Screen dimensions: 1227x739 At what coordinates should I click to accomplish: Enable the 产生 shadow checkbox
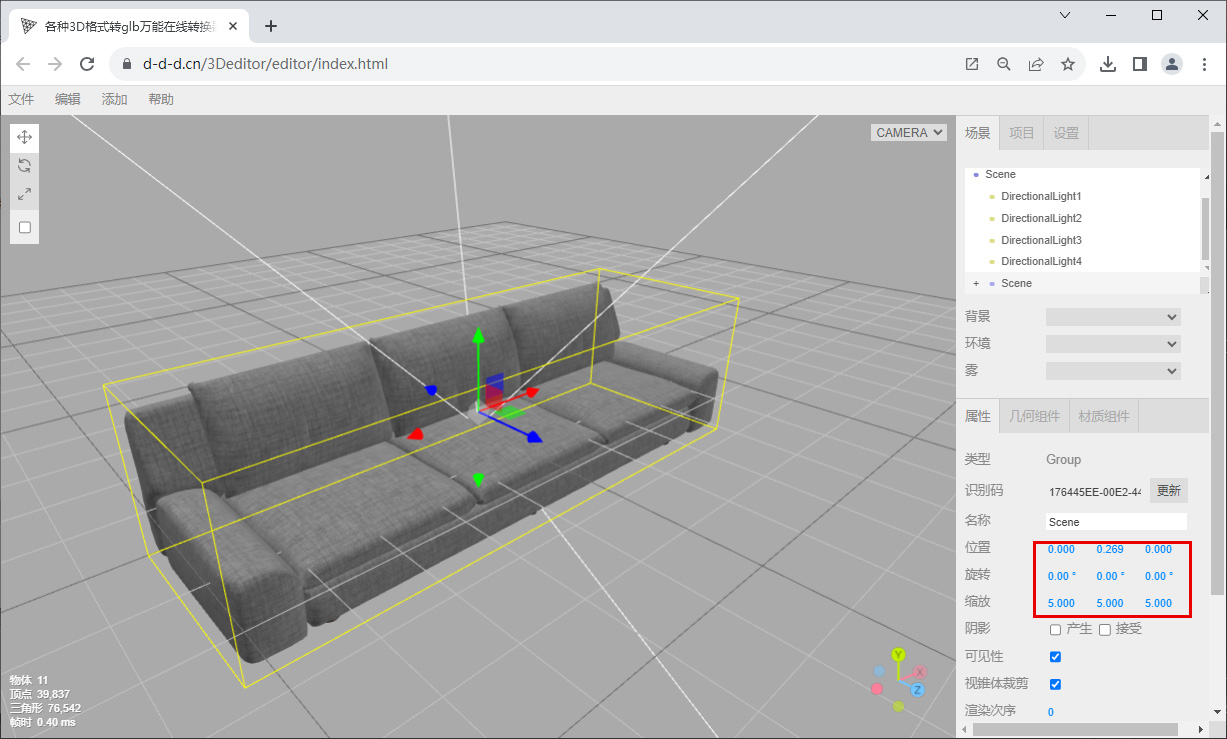pyautogui.click(x=1055, y=629)
